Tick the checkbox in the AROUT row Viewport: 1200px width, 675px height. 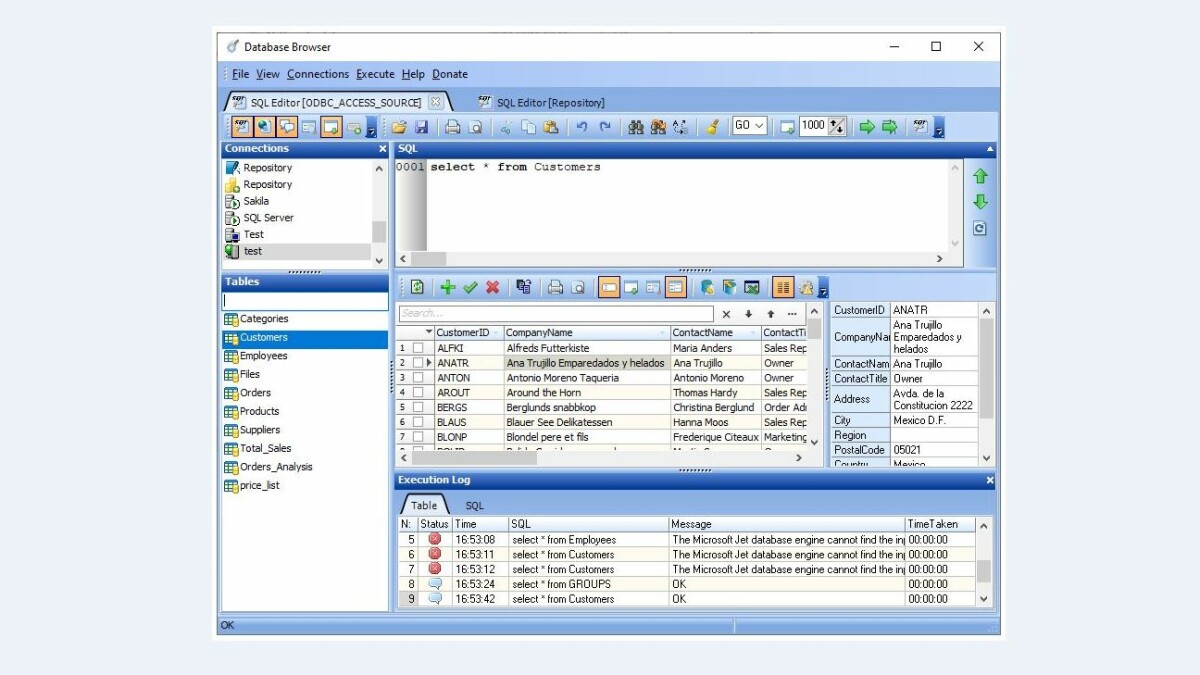418,393
